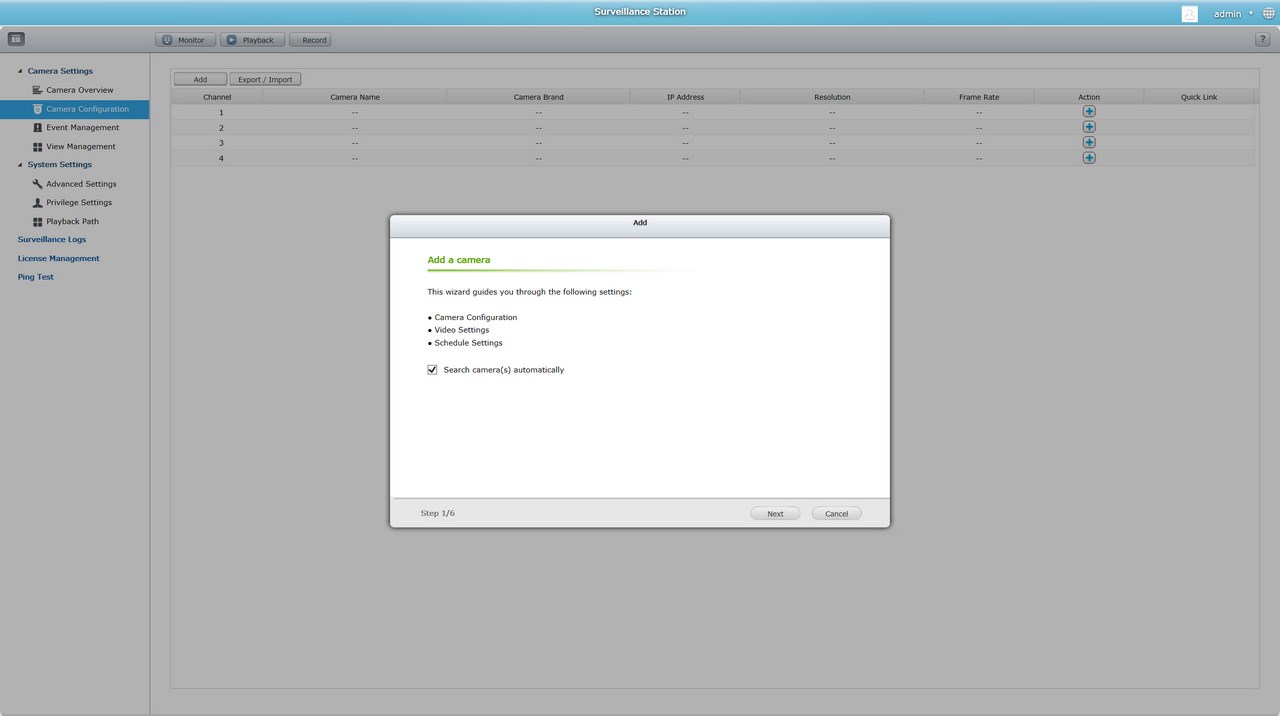This screenshot has height=716, width=1280.
Task: Collapse the System Settings tree group
Action: pyautogui.click(x=20, y=164)
